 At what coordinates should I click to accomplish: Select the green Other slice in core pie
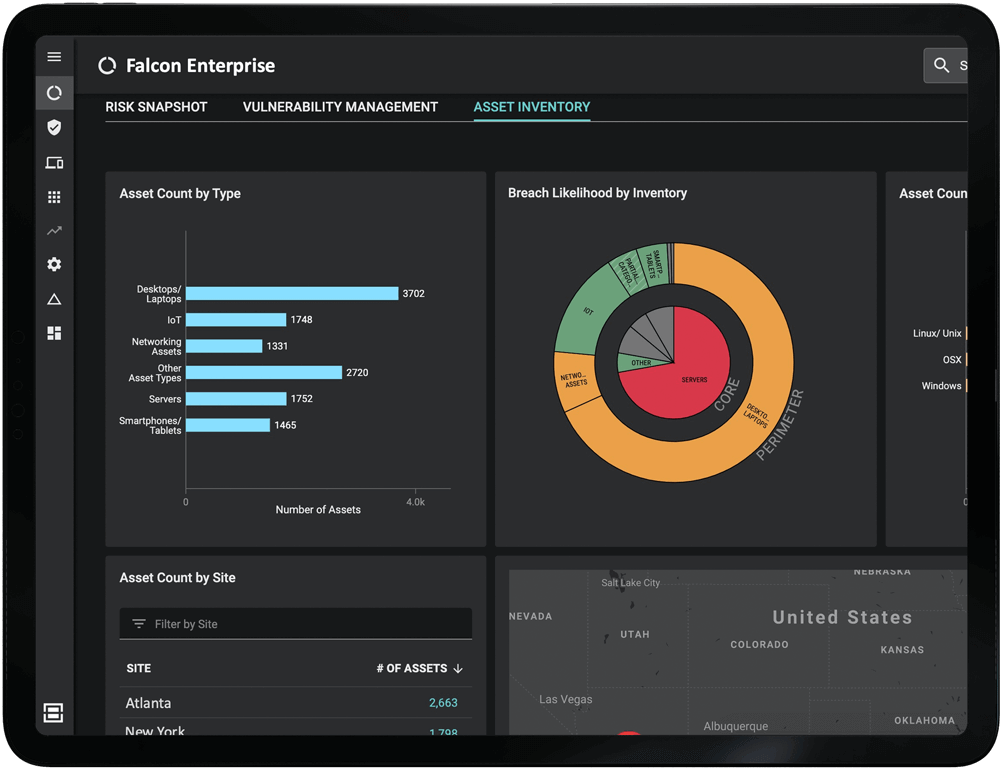(x=641, y=363)
